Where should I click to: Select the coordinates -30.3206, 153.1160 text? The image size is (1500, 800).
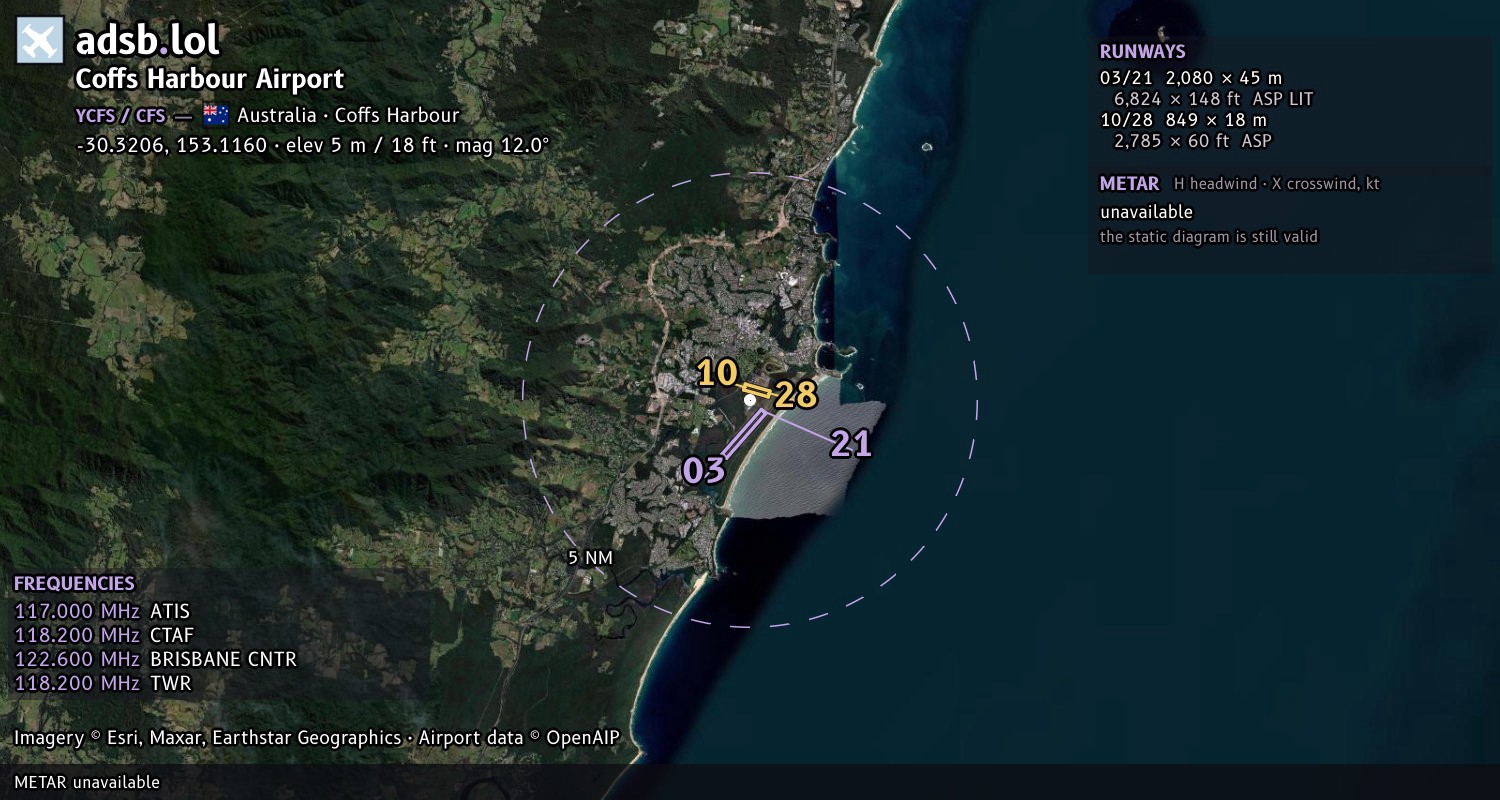[x=172, y=145]
